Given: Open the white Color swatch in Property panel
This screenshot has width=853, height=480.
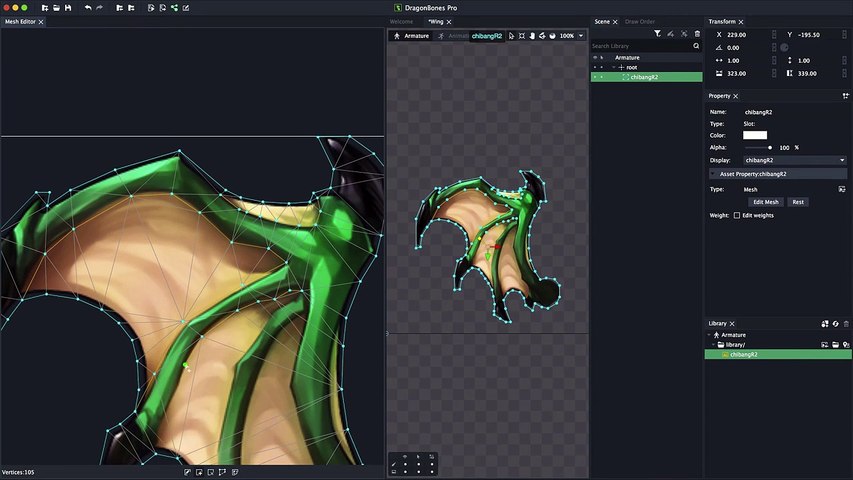Looking at the screenshot, I should click(755, 135).
